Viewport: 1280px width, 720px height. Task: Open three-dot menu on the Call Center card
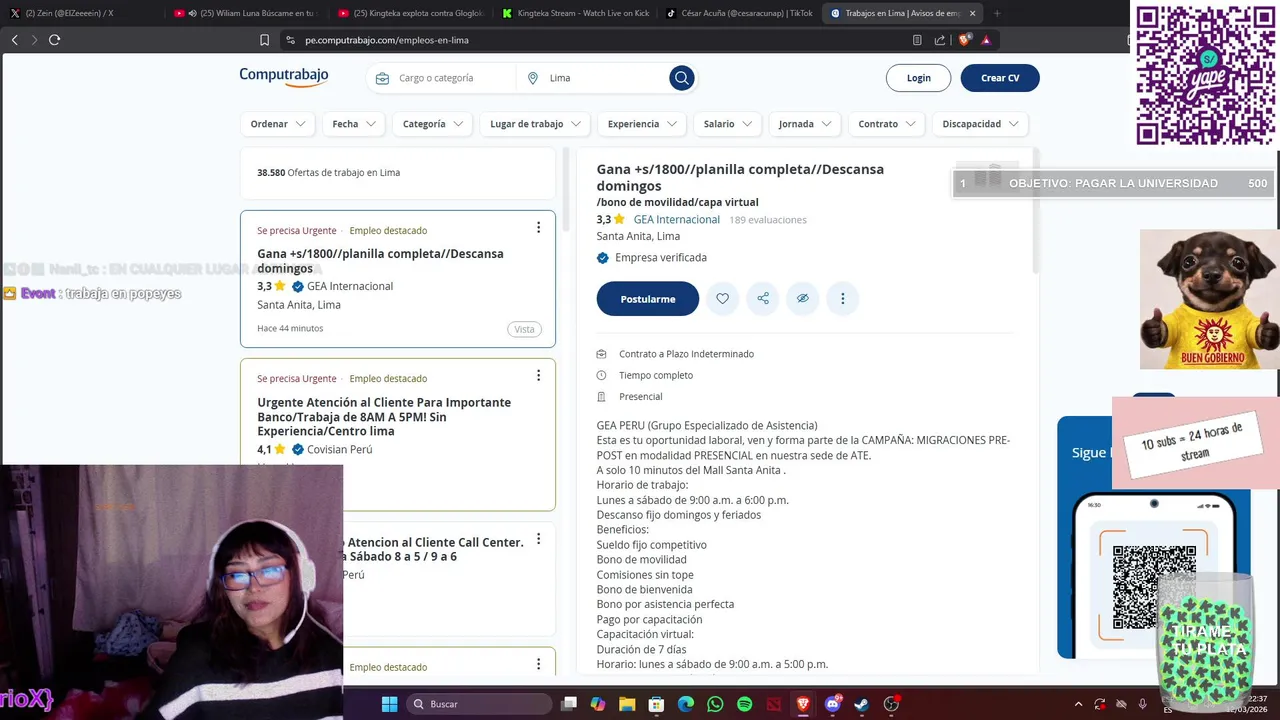coord(538,539)
